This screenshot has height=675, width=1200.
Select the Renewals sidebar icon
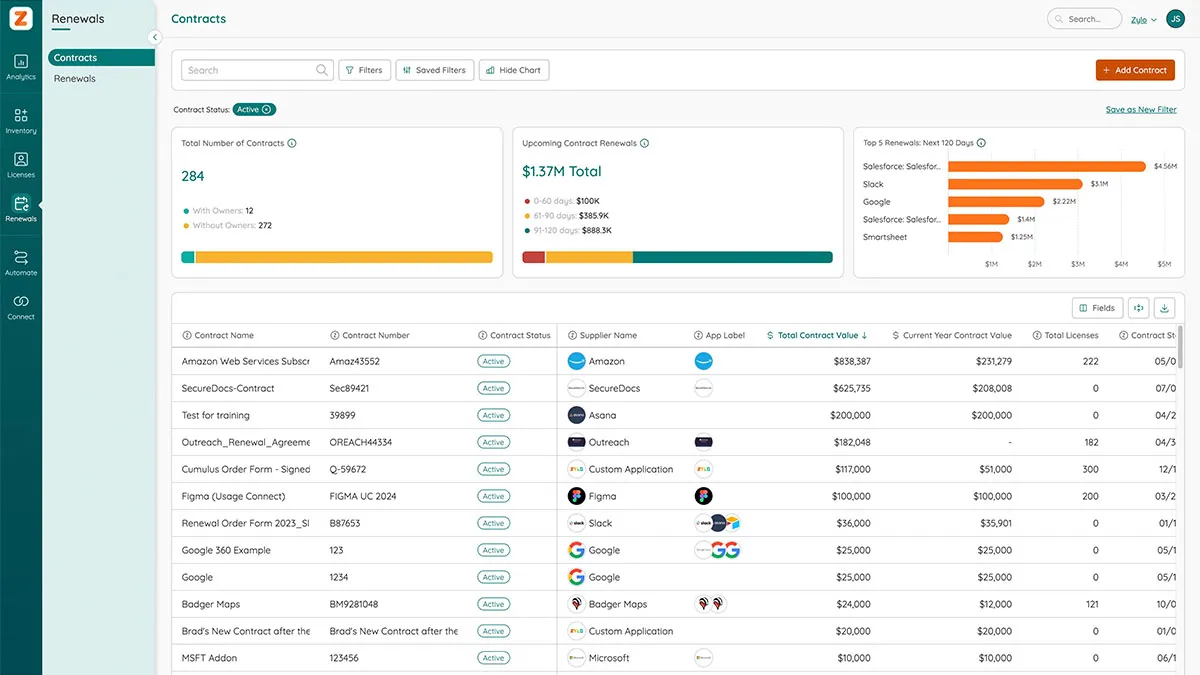click(21, 208)
